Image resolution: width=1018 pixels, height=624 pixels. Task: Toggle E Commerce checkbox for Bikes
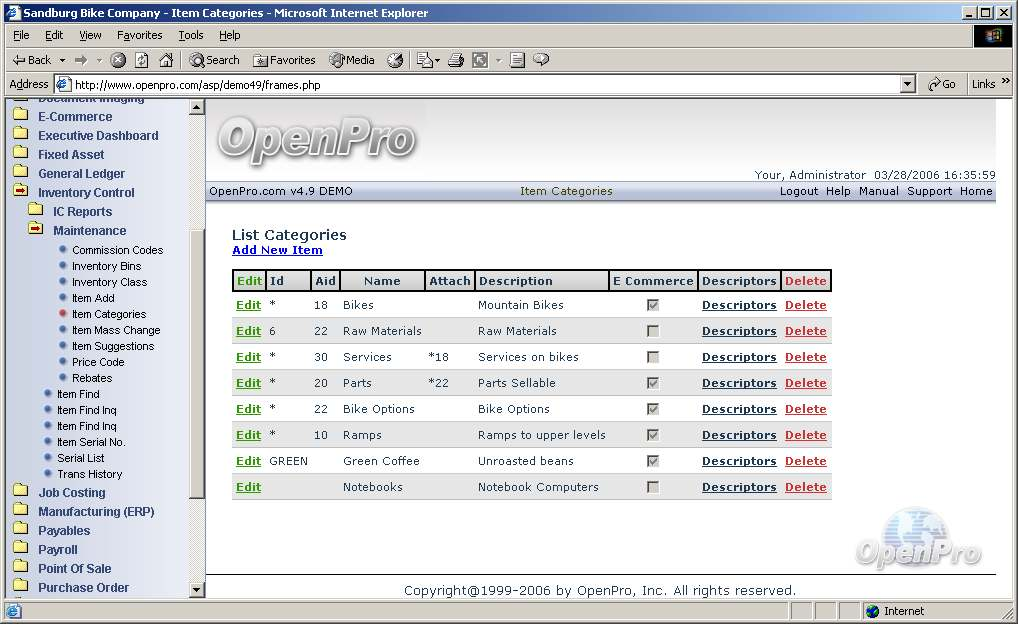tap(653, 305)
